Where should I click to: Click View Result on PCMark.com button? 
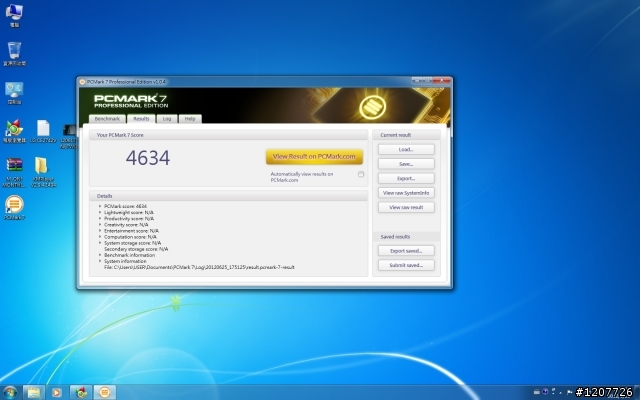314,156
